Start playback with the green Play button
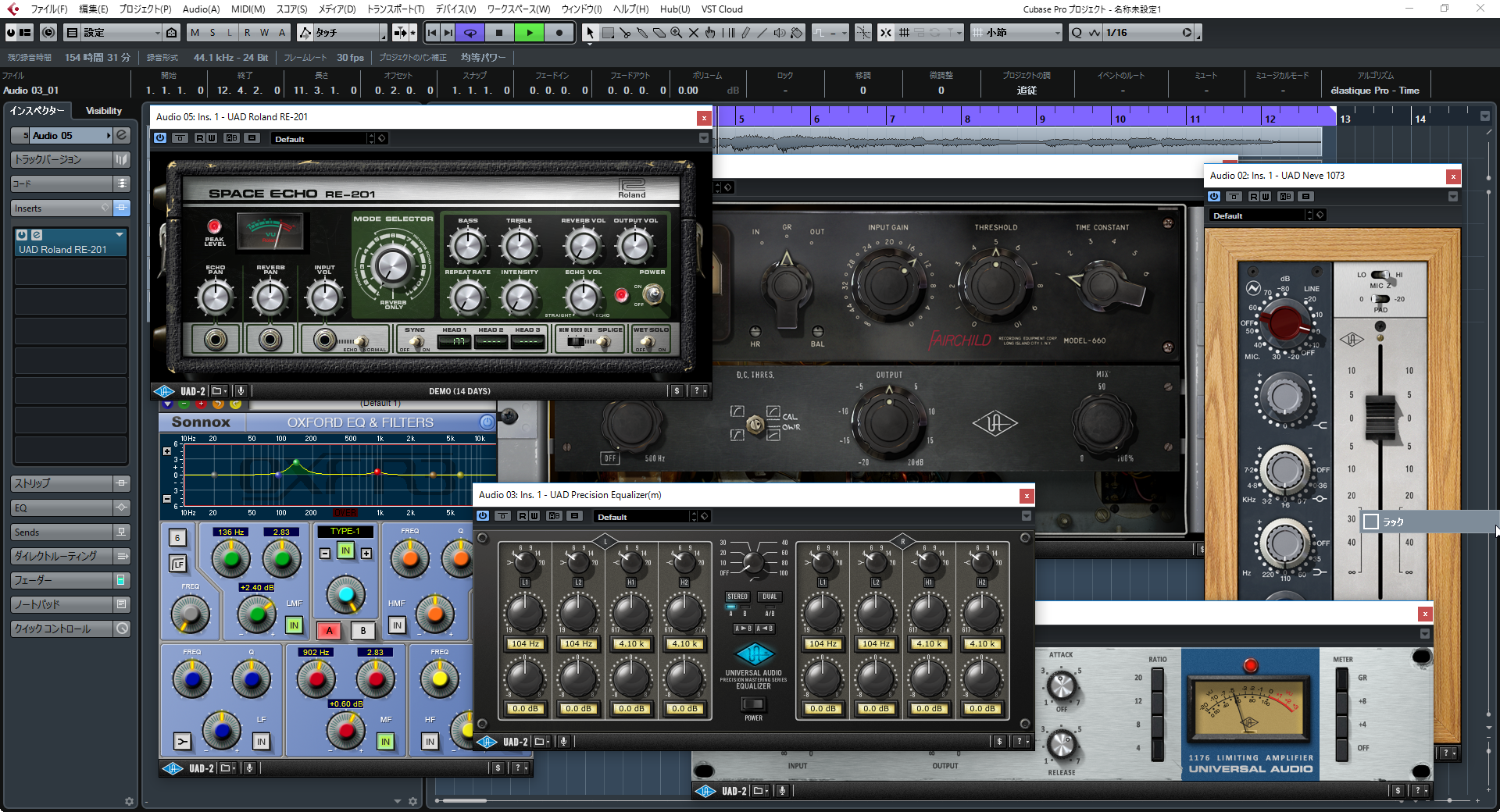 click(x=530, y=33)
